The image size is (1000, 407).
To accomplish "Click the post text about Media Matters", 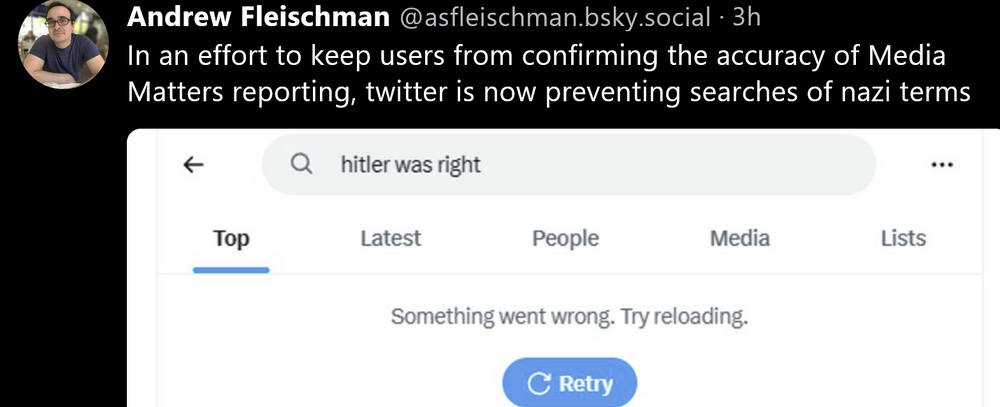I will [x=548, y=74].
